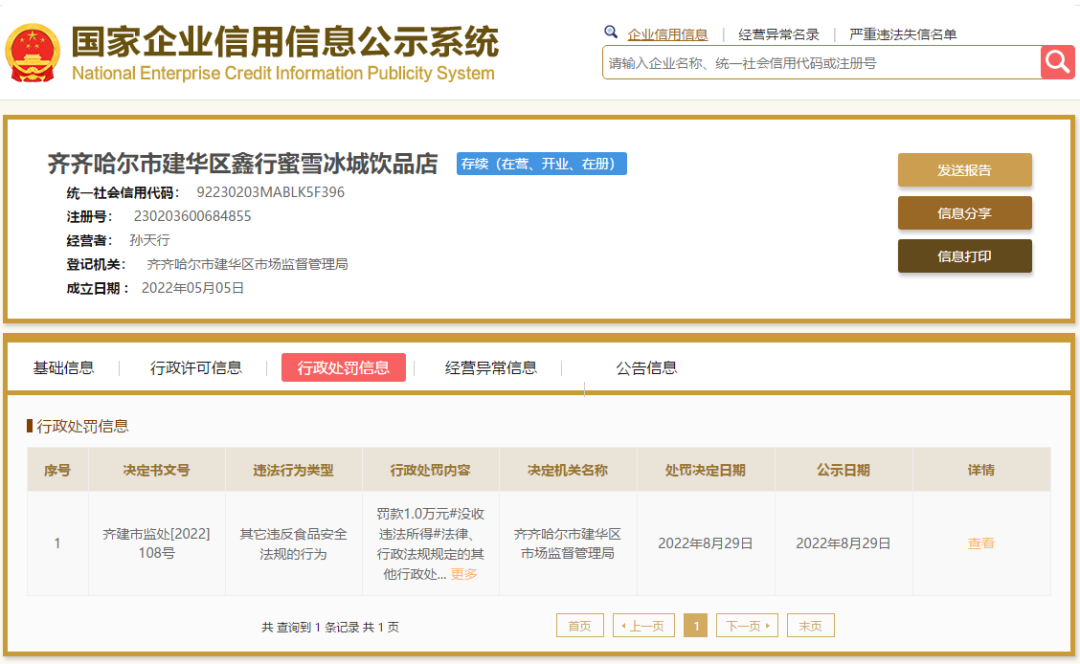The width and height of the screenshot is (1080, 664).
Task: Click the magnifying glass search icon
Action: tap(1057, 62)
